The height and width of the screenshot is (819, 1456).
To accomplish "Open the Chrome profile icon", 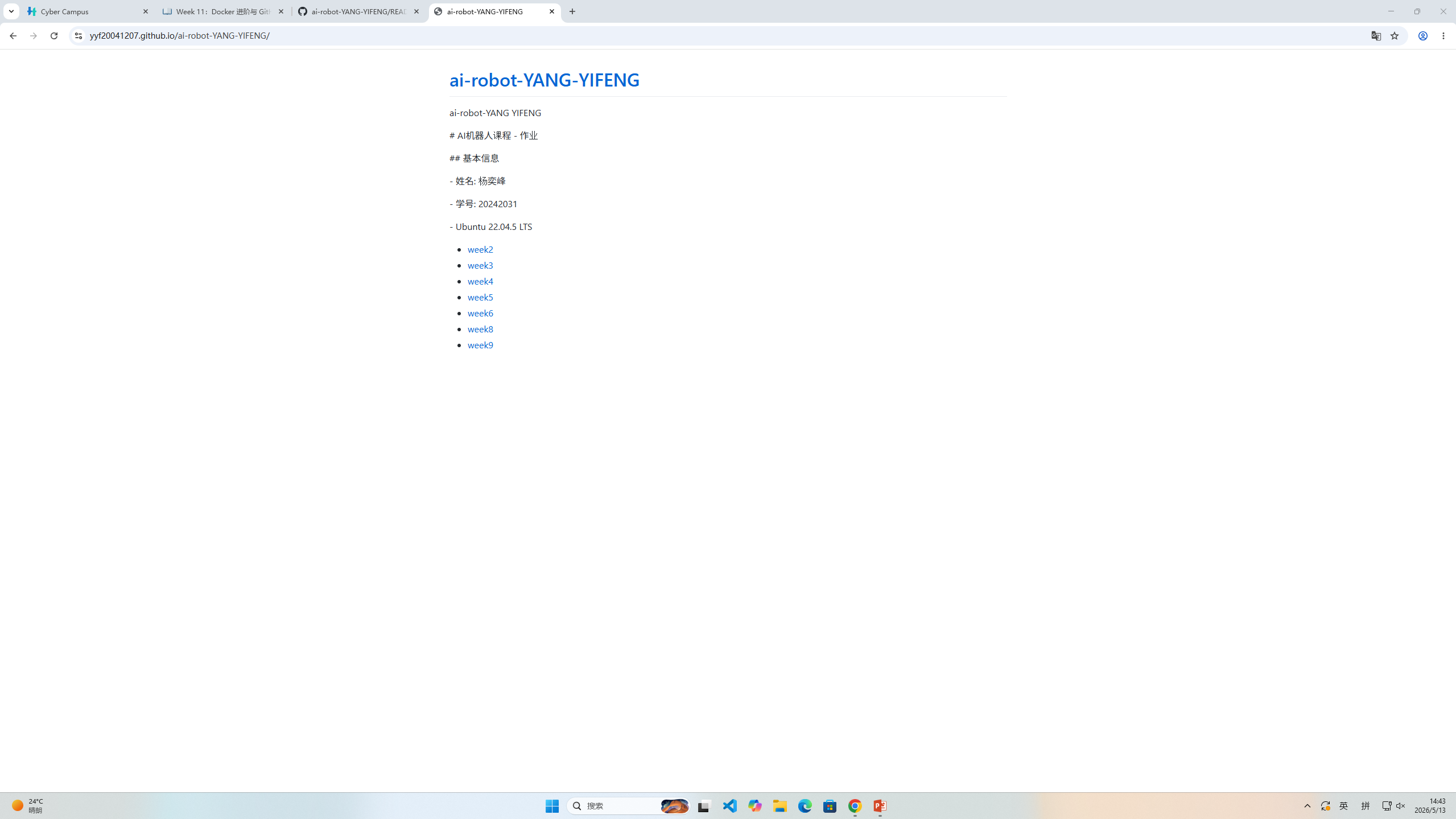I will (x=1422, y=36).
